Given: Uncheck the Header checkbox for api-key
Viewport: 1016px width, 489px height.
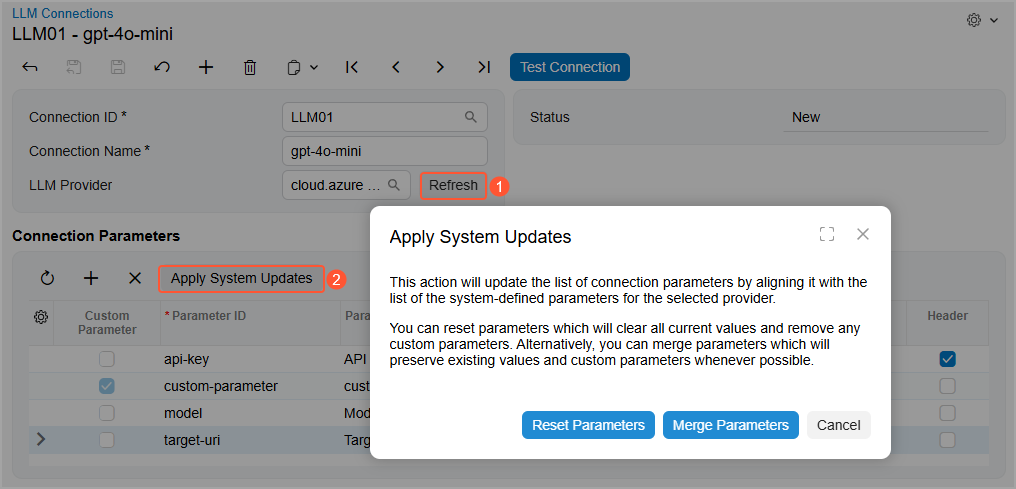Looking at the screenshot, I should pyautogui.click(x=947, y=359).
